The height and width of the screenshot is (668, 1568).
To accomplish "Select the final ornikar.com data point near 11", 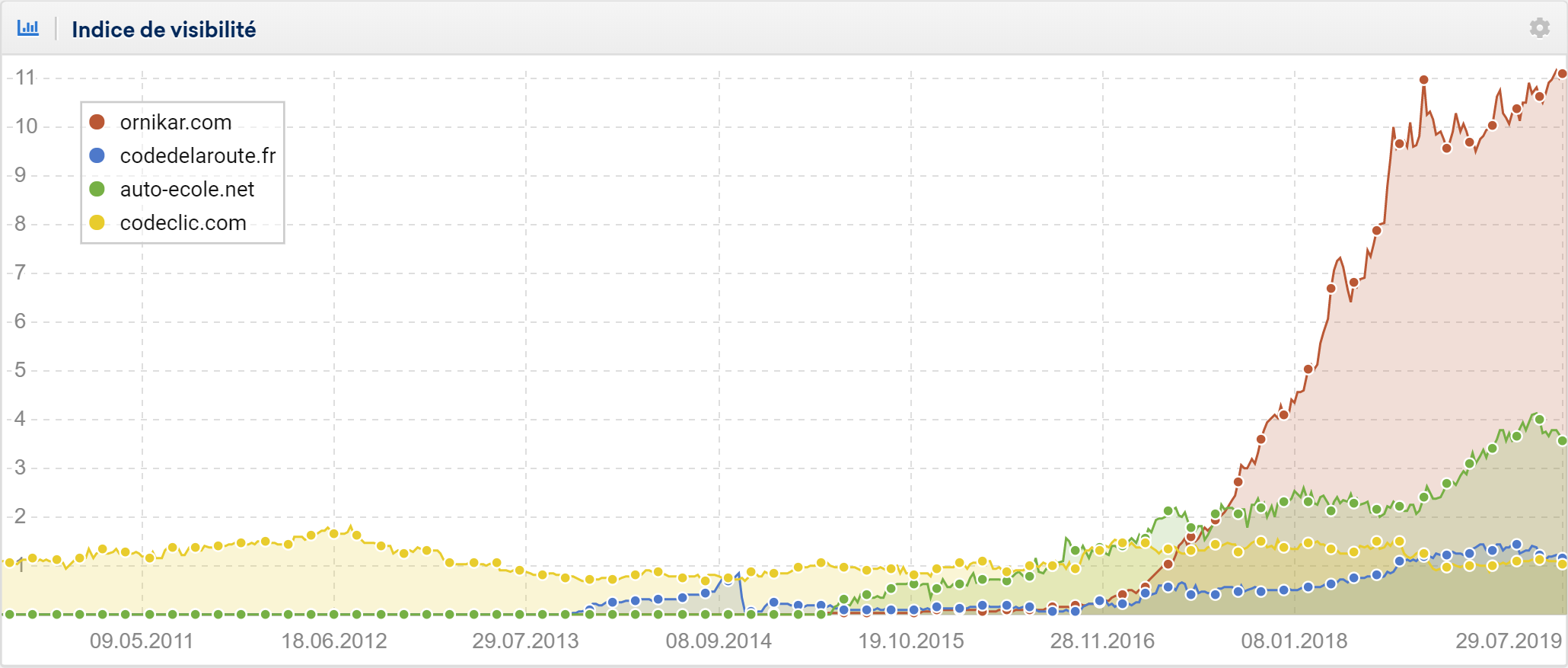I will click(1562, 74).
